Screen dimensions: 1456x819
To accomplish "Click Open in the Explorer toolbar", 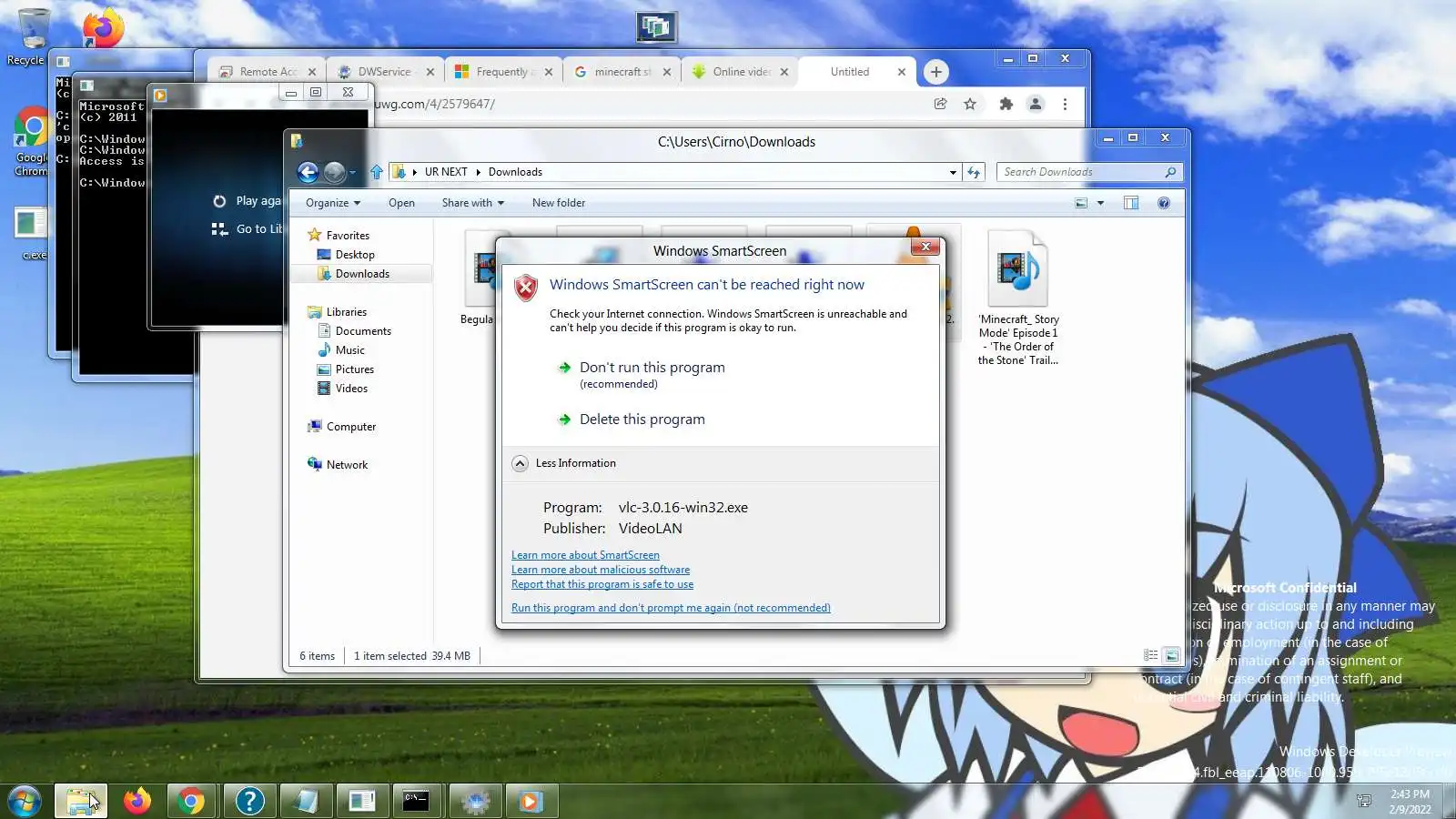I will click(401, 203).
